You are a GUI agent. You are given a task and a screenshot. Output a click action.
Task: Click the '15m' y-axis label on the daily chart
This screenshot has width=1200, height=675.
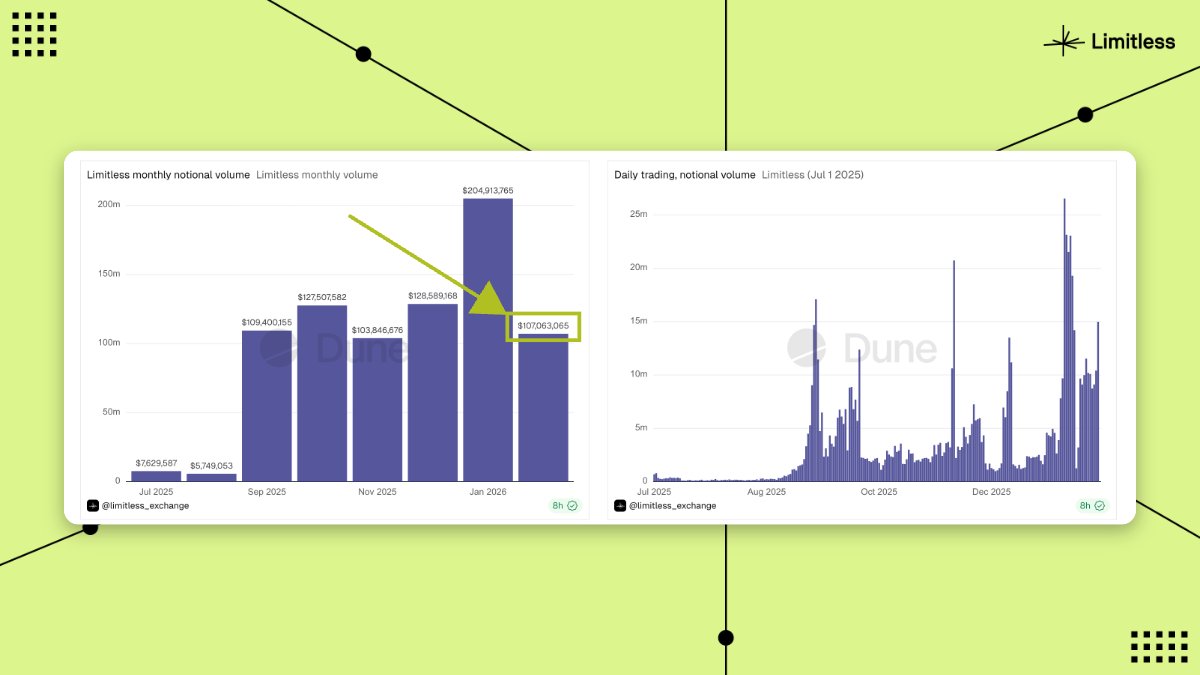coord(638,321)
